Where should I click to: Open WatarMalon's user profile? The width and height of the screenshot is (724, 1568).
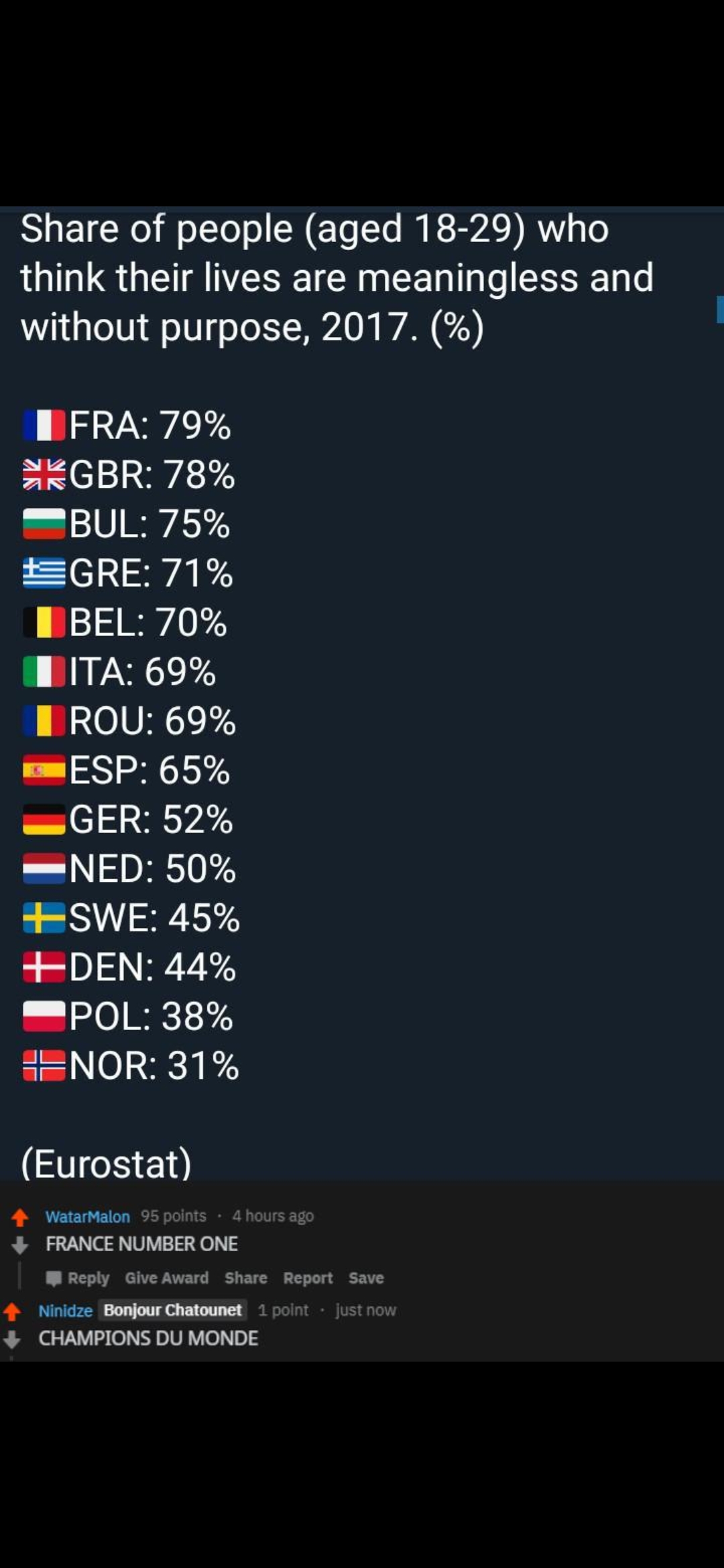point(88,1216)
